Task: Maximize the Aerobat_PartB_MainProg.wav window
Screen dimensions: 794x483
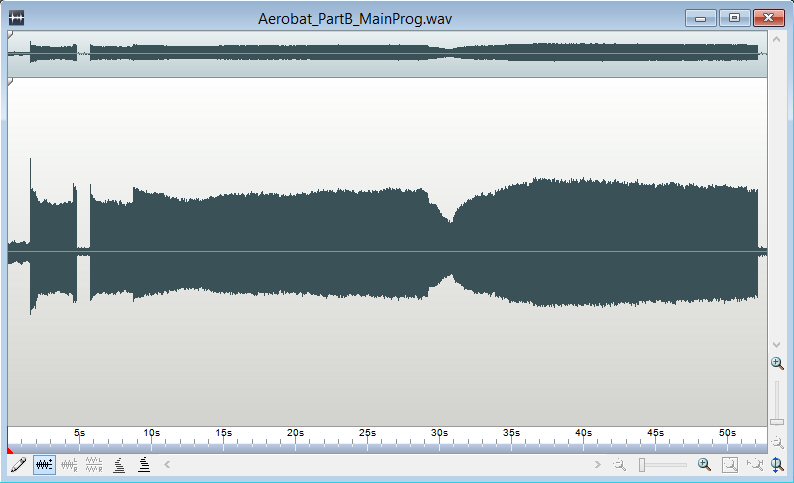Action: [x=734, y=18]
